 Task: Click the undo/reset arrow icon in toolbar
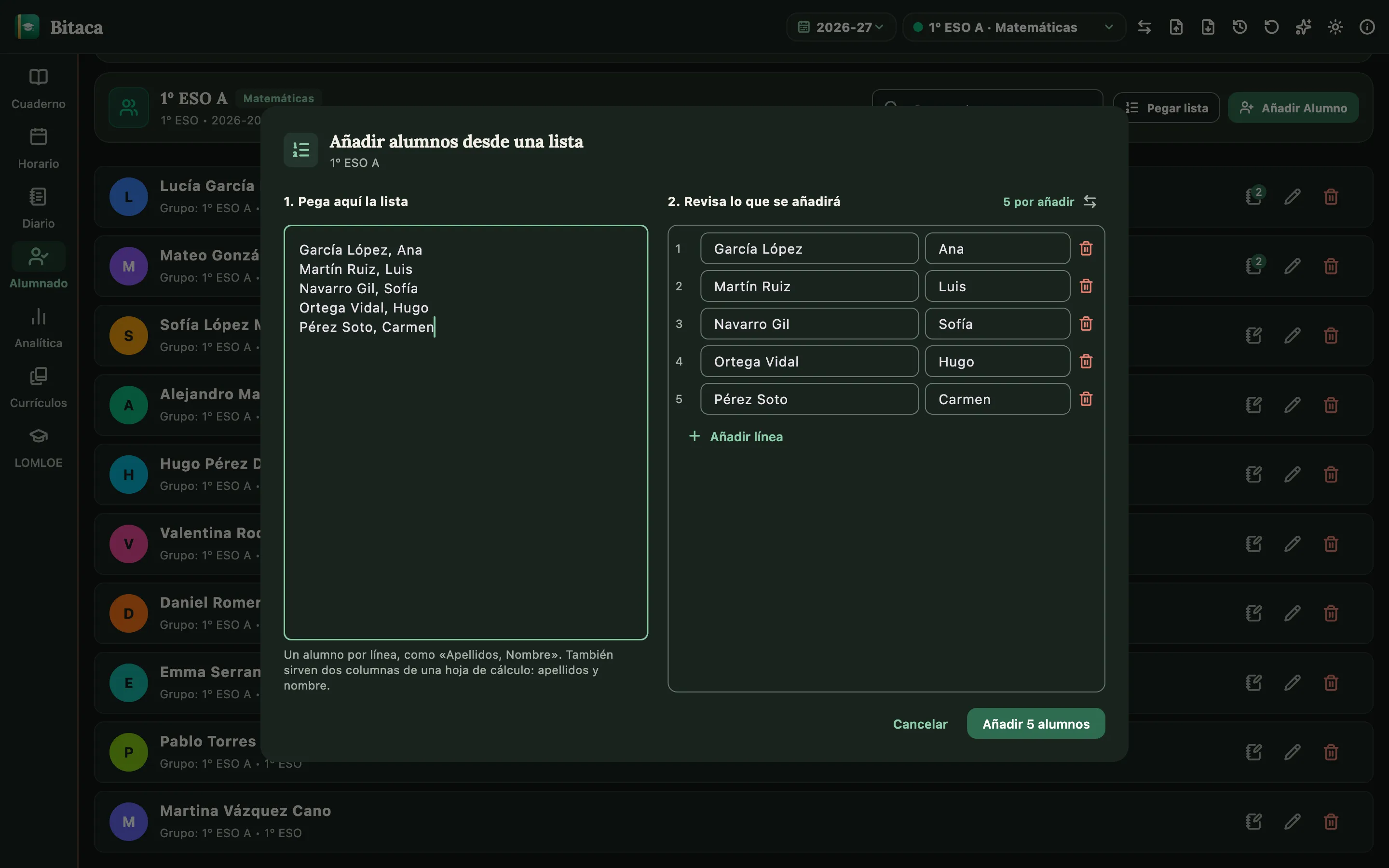tap(1271, 27)
